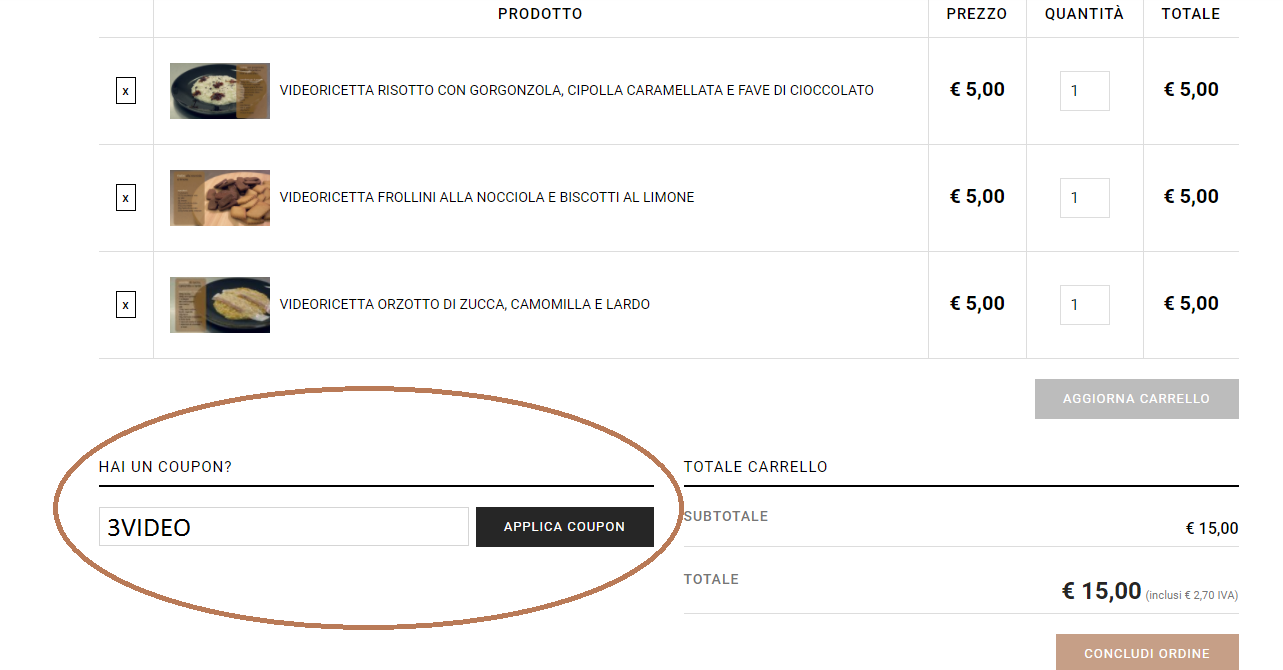Click the Quantità column header
This screenshot has width=1283, height=670.
tap(1085, 14)
